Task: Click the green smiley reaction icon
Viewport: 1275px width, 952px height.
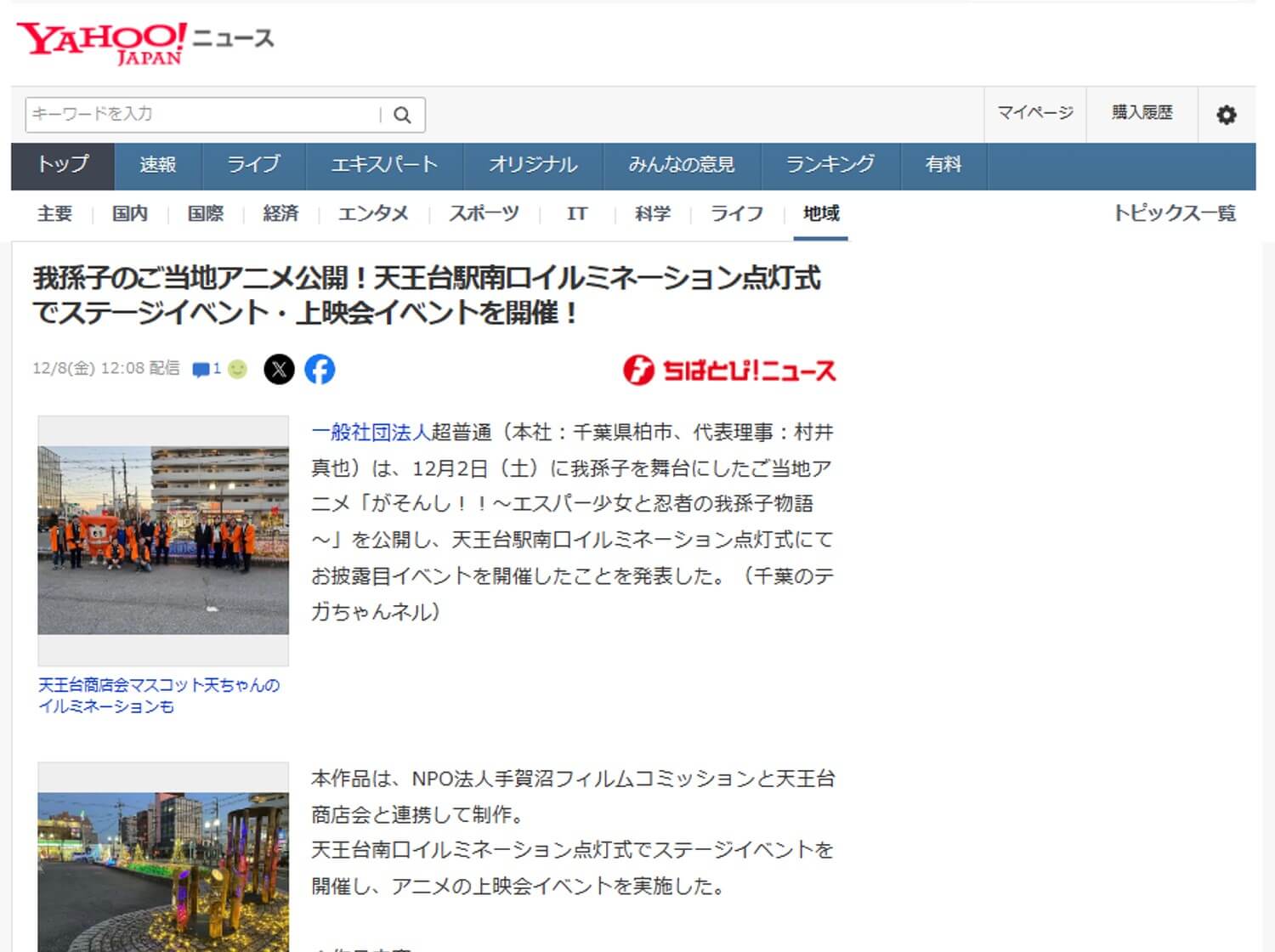Action: 238,369
